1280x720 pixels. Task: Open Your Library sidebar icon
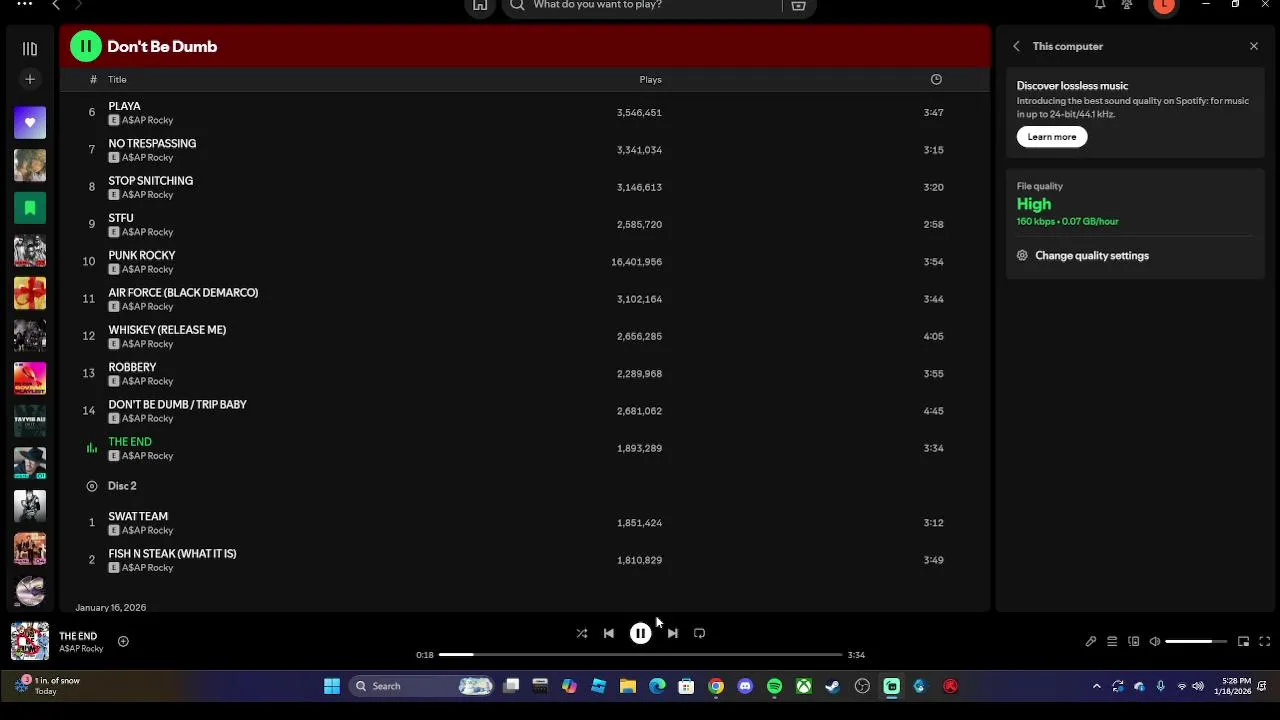point(30,48)
